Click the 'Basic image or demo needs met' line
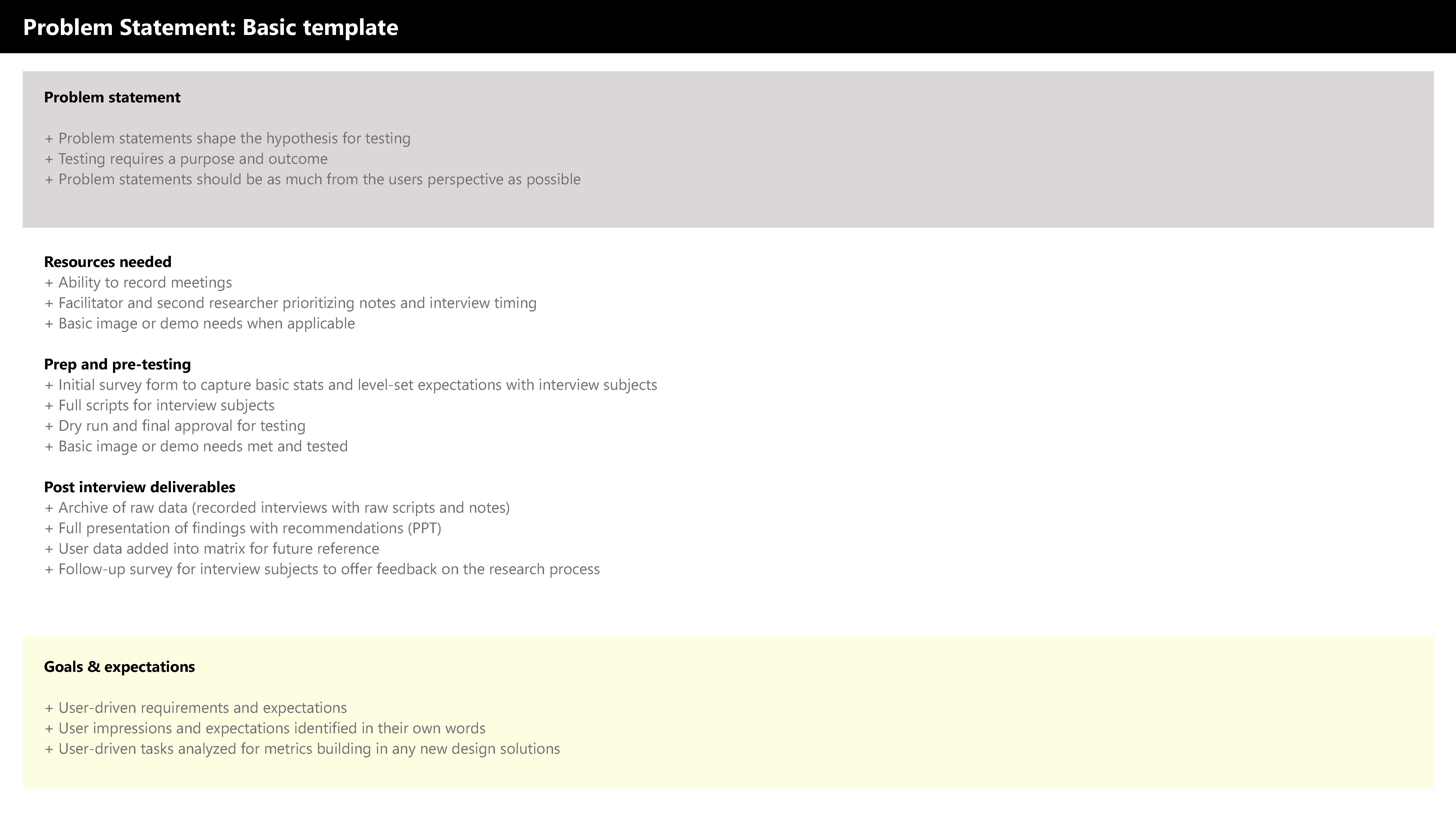The width and height of the screenshot is (1456, 819). pyautogui.click(x=195, y=446)
